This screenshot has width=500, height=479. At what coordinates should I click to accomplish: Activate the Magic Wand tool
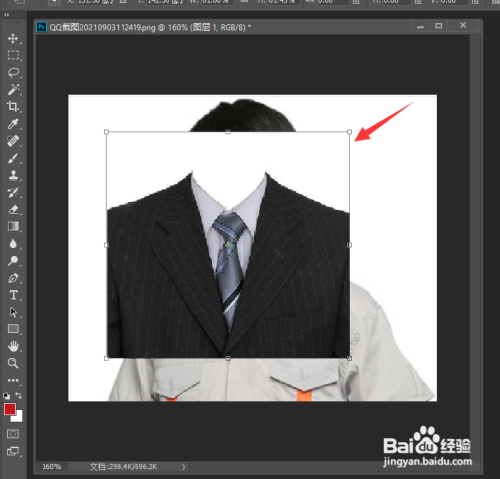click(13, 90)
